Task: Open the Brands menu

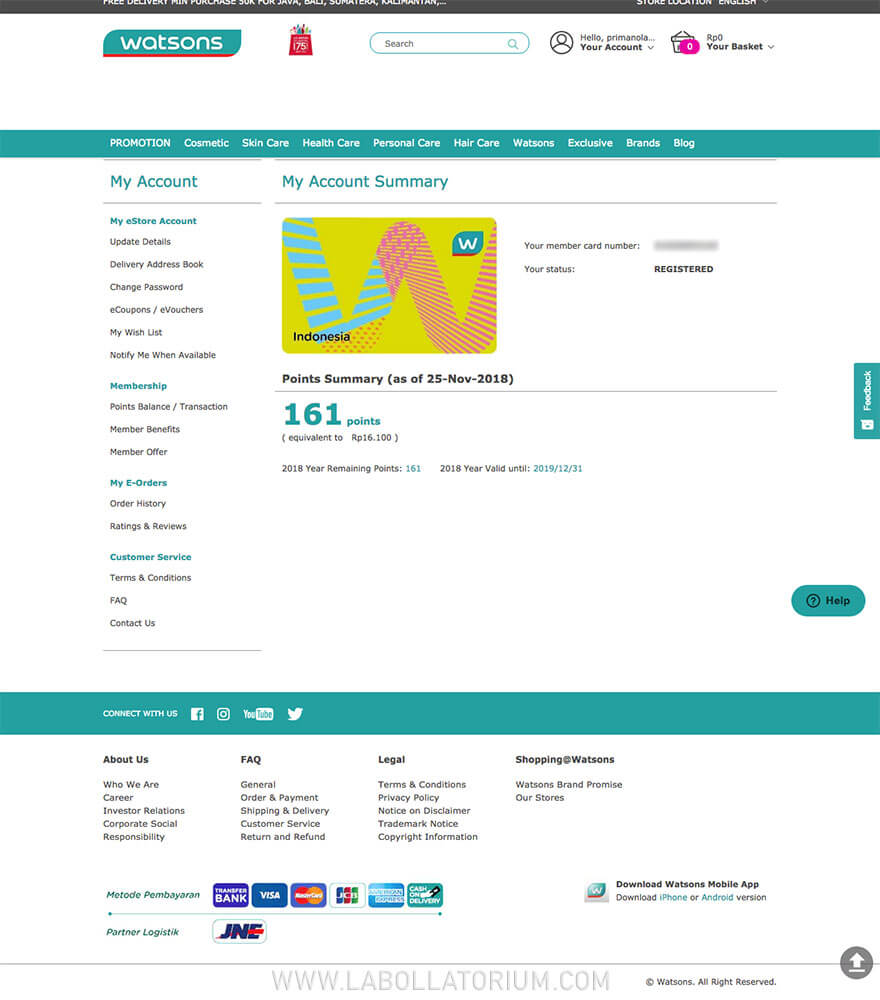Action: (x=643, y=143)
